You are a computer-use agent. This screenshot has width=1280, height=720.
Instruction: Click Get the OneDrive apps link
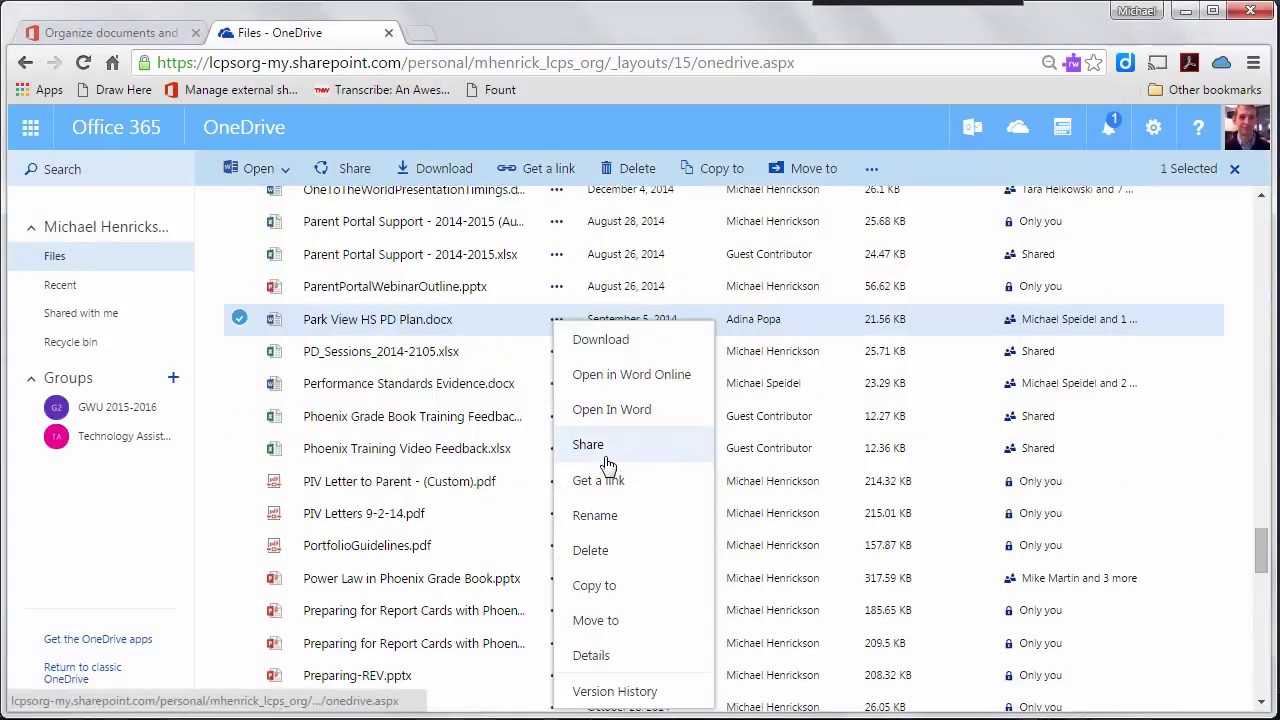pos(98,639)
